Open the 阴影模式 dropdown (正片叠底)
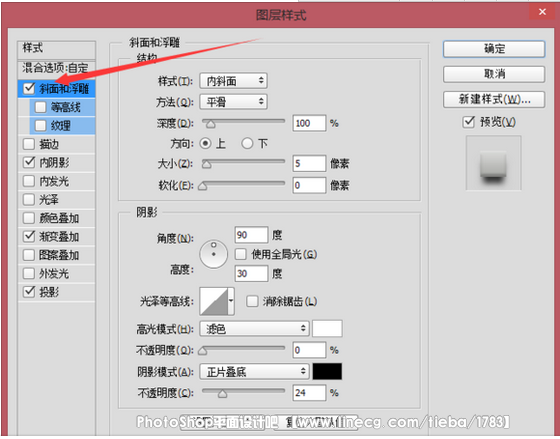Image resolution: width=560 pixels, height=439 pixels. tap(254, 372)
